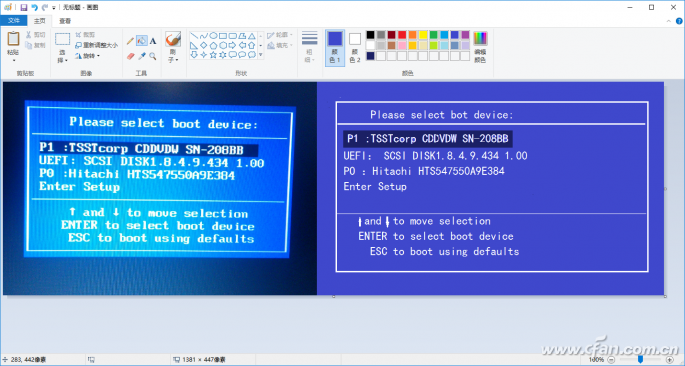The width and height of the screenshot is (685, 366).
Task: Click the canvas bottom-right resize handle
Action: (665, 297)
